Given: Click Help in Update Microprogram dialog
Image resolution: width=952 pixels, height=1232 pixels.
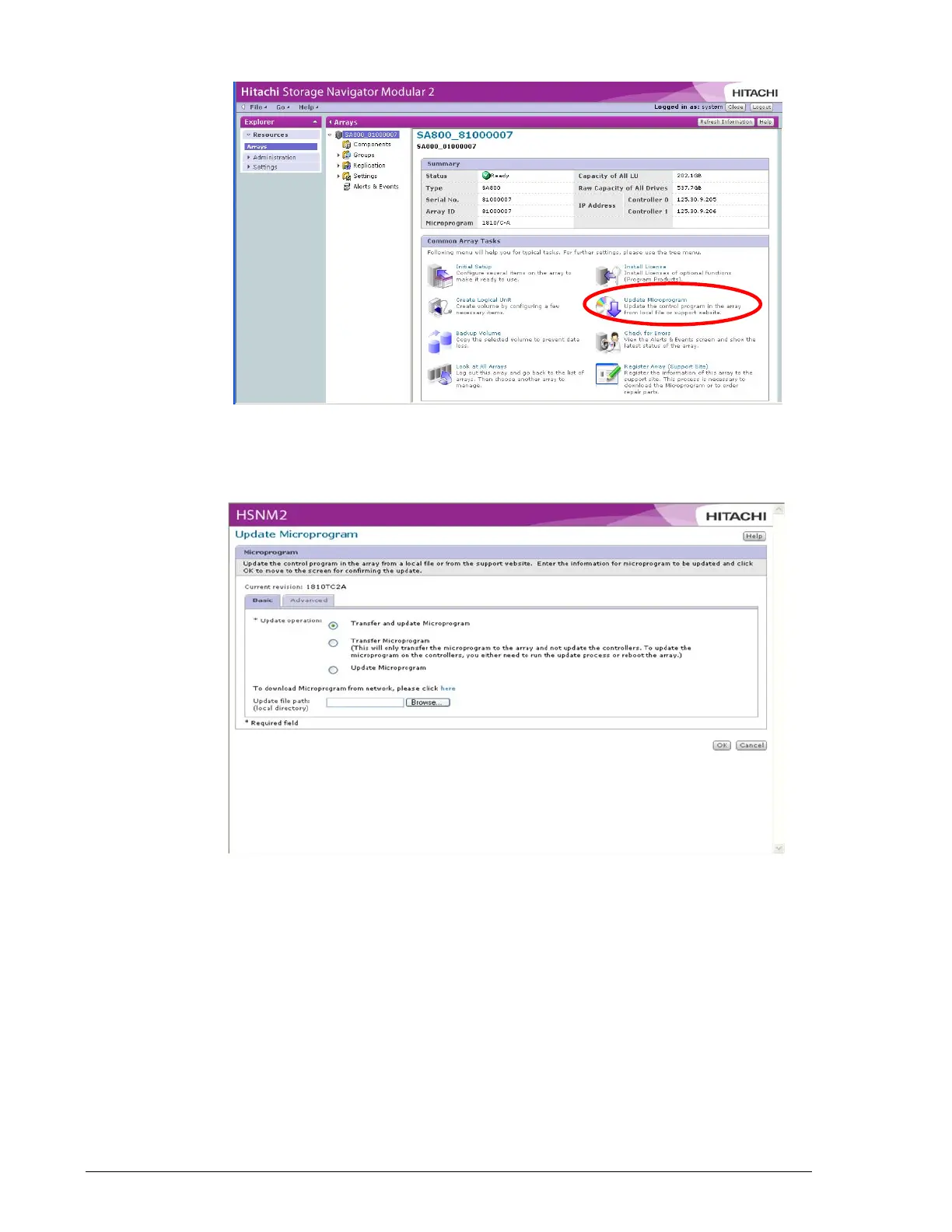Looking at the screenshot, I should [x=754, y=536].
